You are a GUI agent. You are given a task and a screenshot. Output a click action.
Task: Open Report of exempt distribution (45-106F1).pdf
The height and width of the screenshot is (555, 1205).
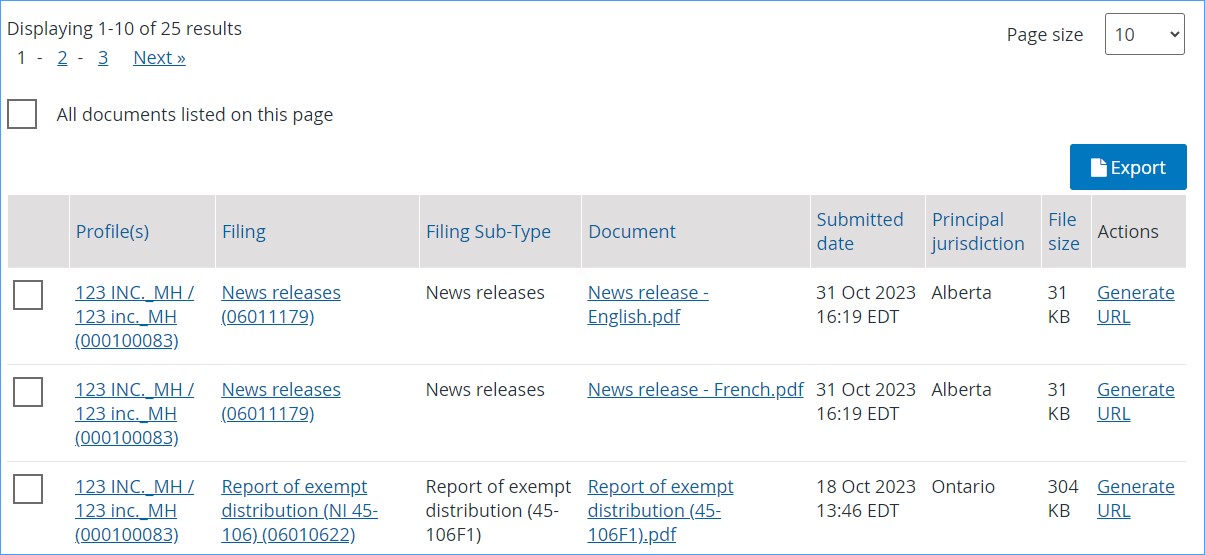pyautogui.click(x=661, y=510)
